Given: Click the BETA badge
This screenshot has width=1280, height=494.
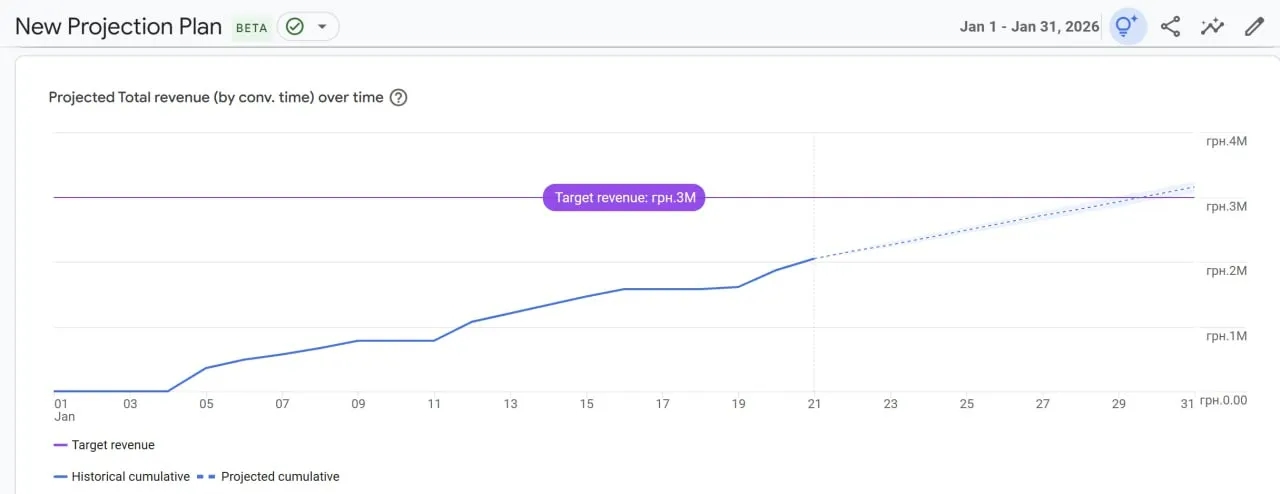Looking at the screenshot, I should point(251,28).
